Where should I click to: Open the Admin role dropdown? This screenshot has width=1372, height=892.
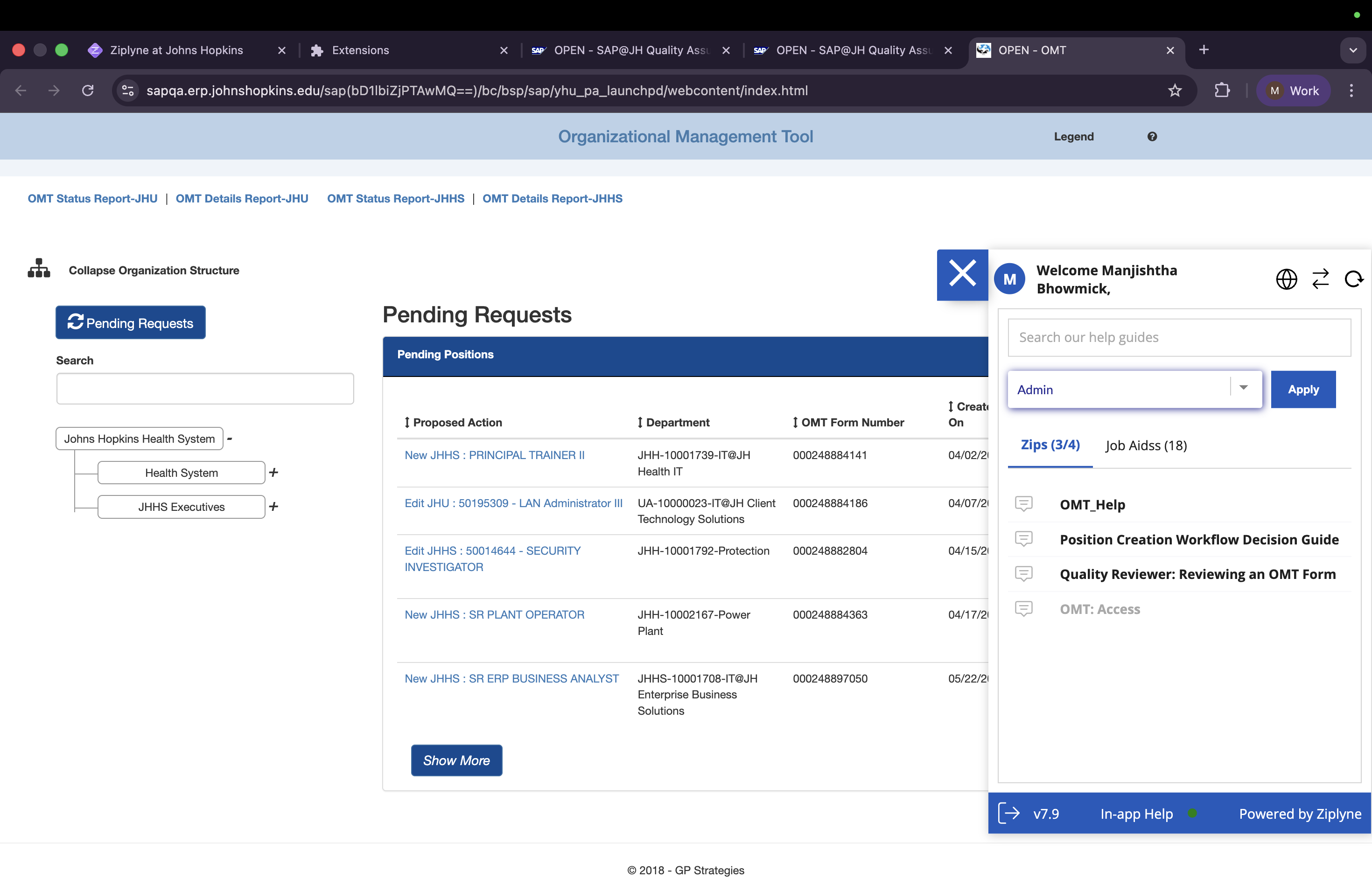1243,388
